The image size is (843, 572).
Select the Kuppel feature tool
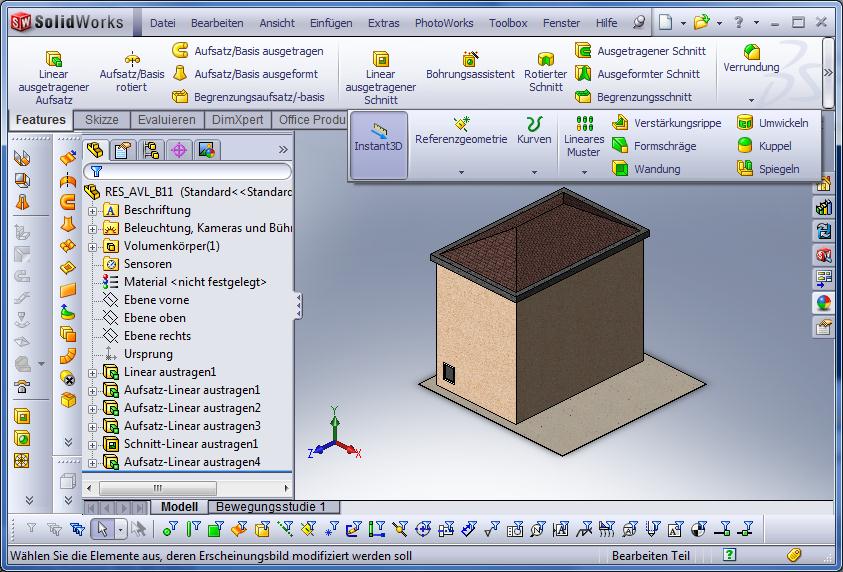745,146
